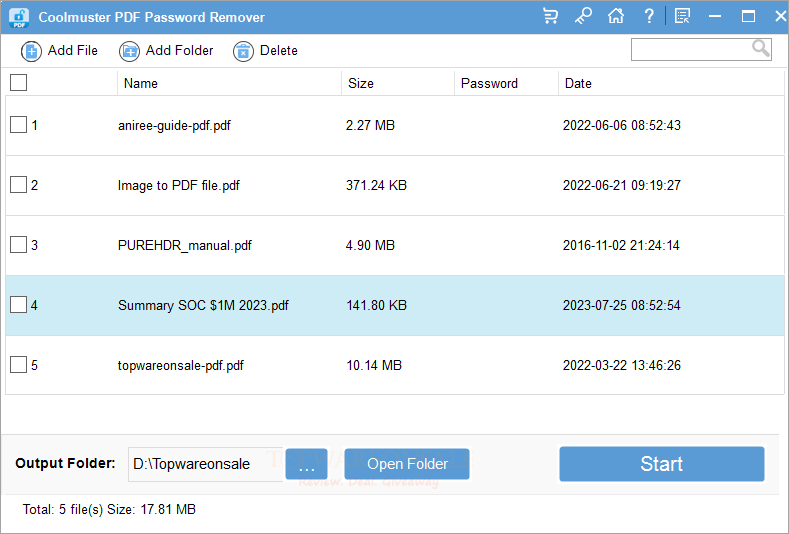Click the date 2023-07-25 08:52:54
The width and height of the screenshot is (789, 534).
coord(621,305)
